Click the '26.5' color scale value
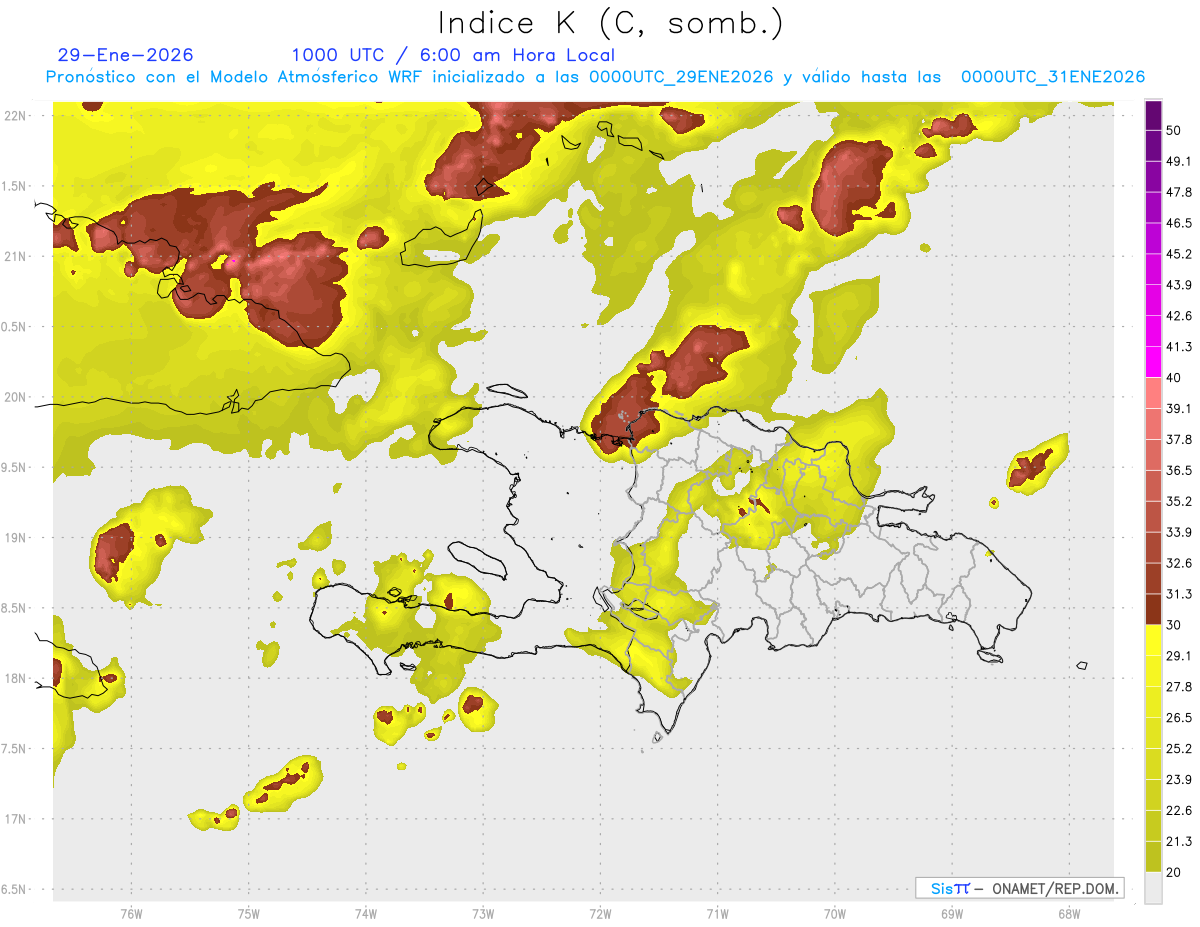 [x=1179, y=717]
